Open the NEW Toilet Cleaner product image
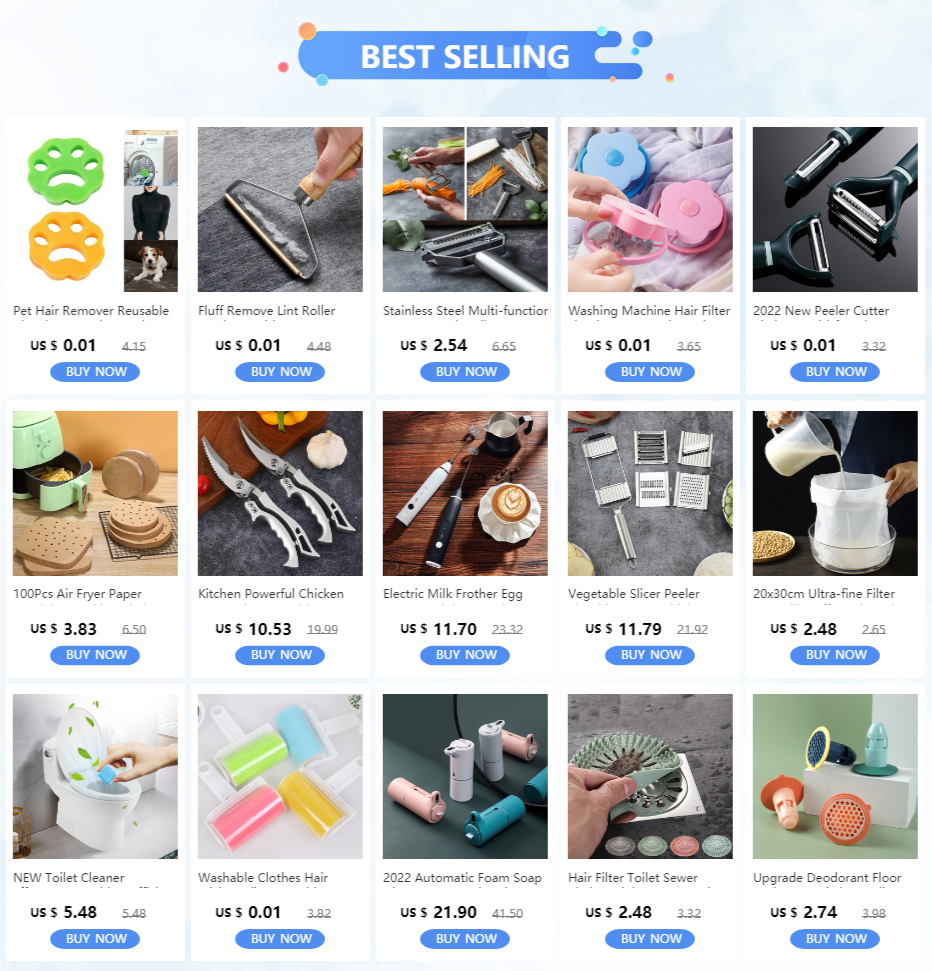 point(95,776)
